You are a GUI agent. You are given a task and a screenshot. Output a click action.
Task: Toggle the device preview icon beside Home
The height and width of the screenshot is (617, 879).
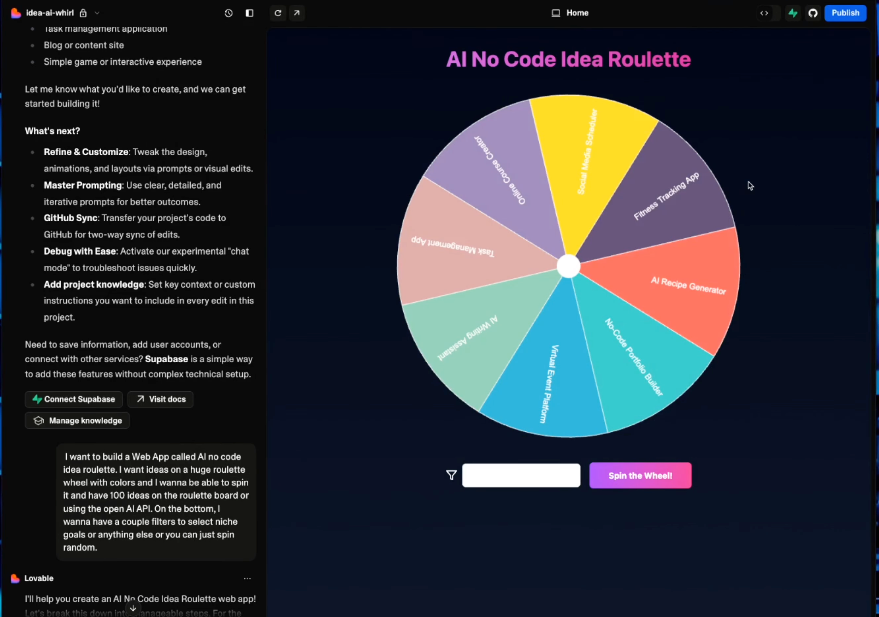coord(555,13)
